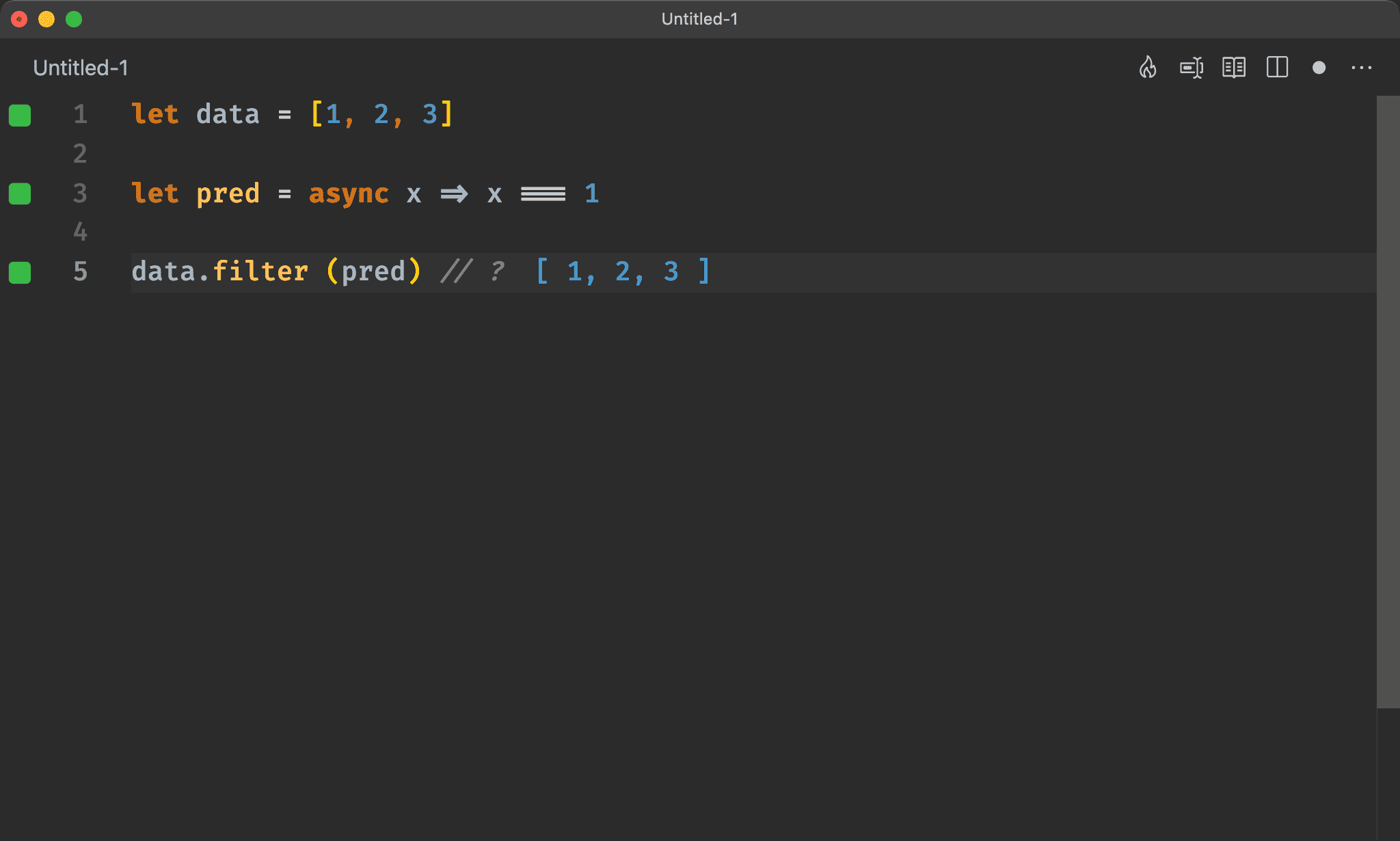1400x841 pixels.
Task: Click line number 2 in the gutter
Action: (x=80, y=154)
